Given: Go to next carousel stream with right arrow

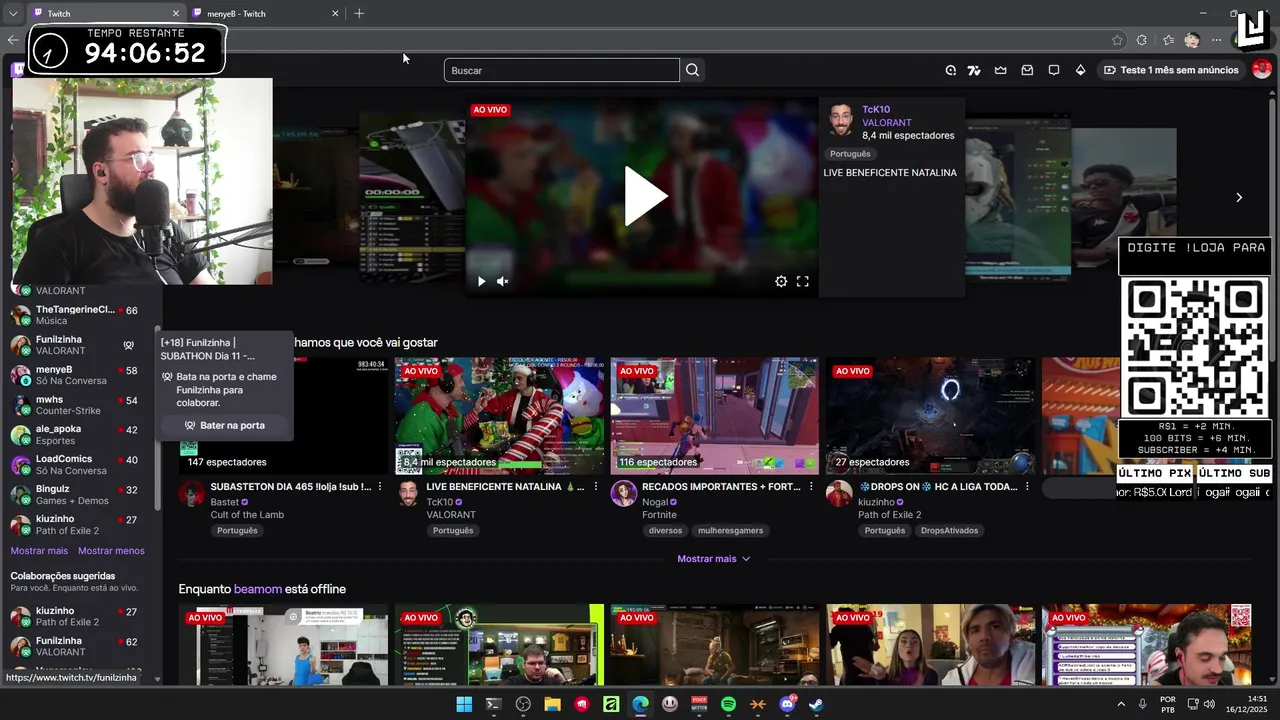Looking at the screenshot, I should [x=1239, y=197].
